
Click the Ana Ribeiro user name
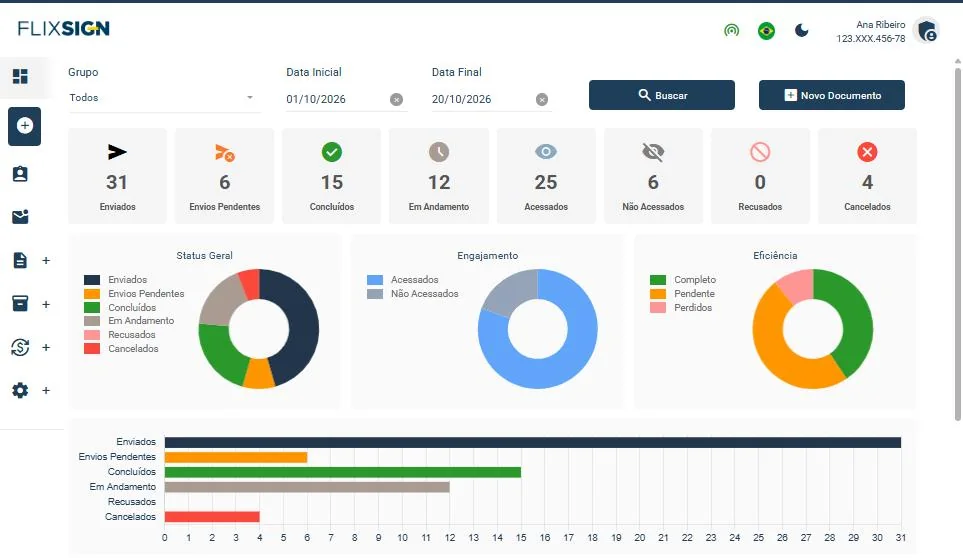pyautogui.click(x=881, y=25)
